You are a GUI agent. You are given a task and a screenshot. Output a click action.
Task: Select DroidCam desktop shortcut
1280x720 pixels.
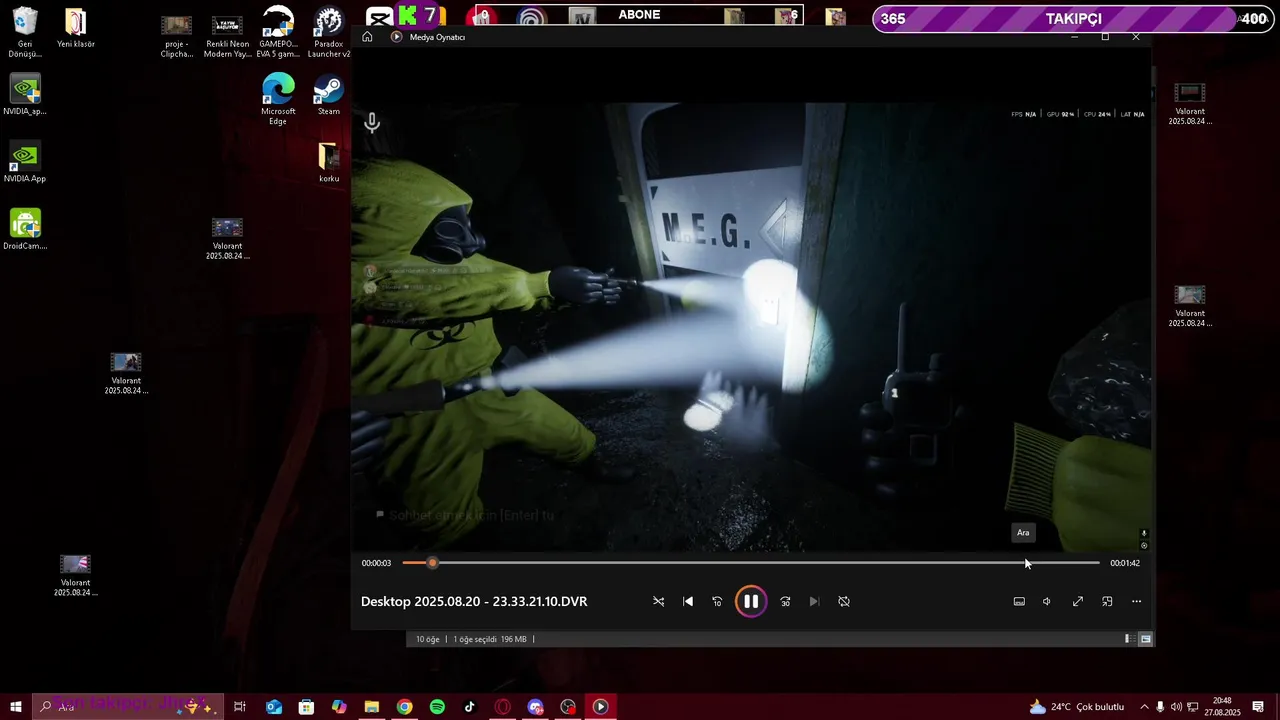coord(25,229)
